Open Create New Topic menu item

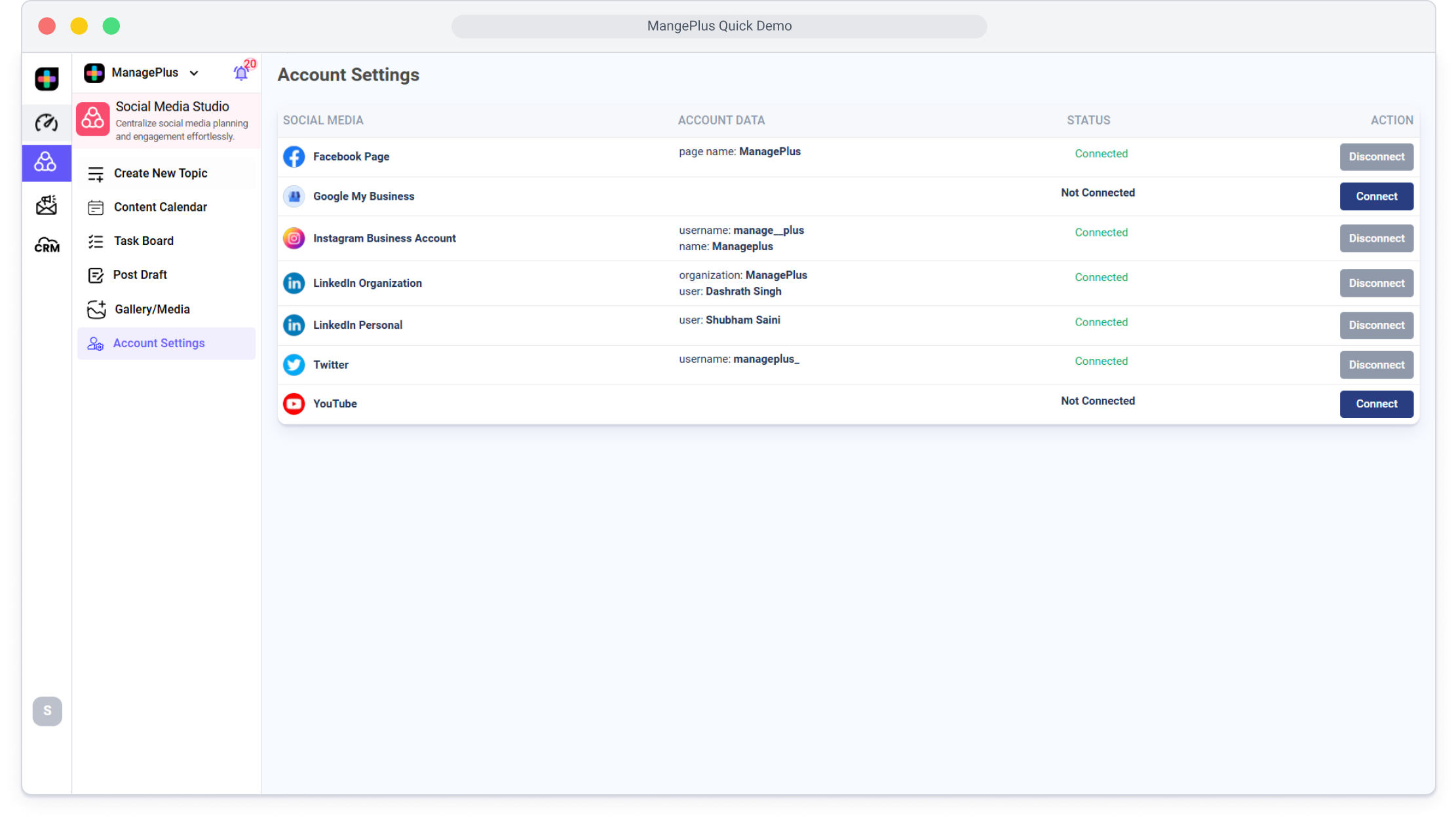click(x=161, y=173)
